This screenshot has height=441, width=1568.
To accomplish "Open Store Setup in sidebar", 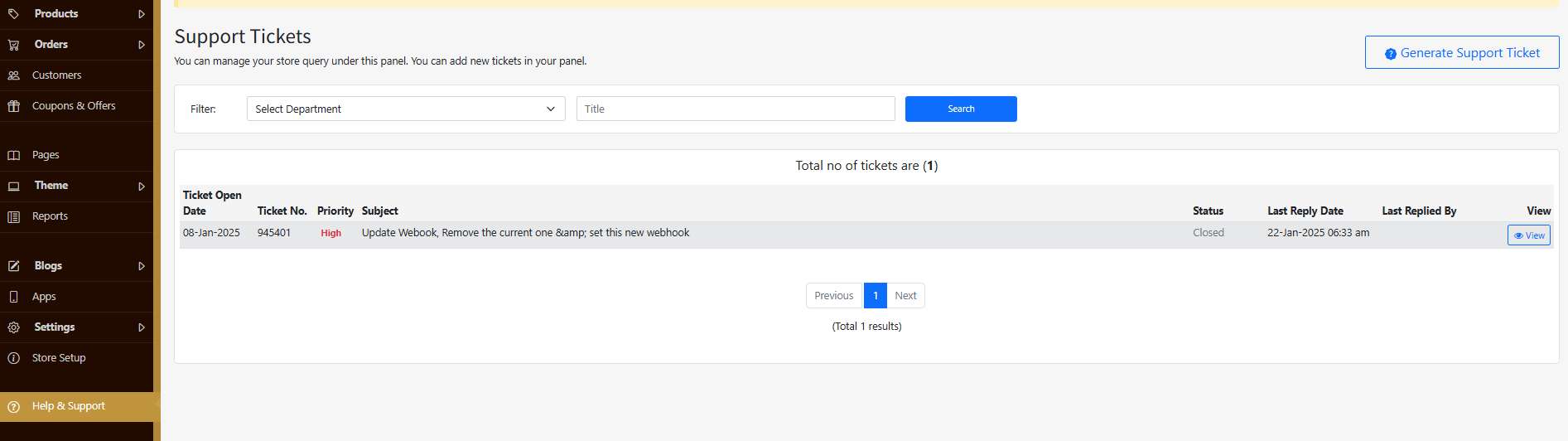I will pos(76,358).
